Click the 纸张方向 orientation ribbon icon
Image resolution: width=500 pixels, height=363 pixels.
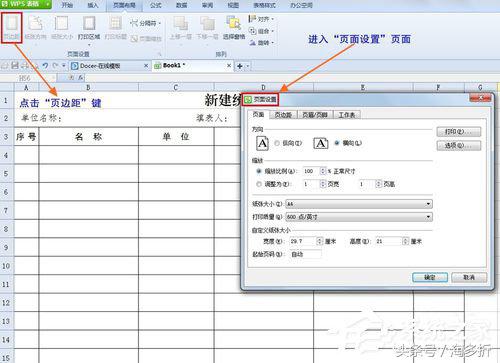tap(35, 28)
